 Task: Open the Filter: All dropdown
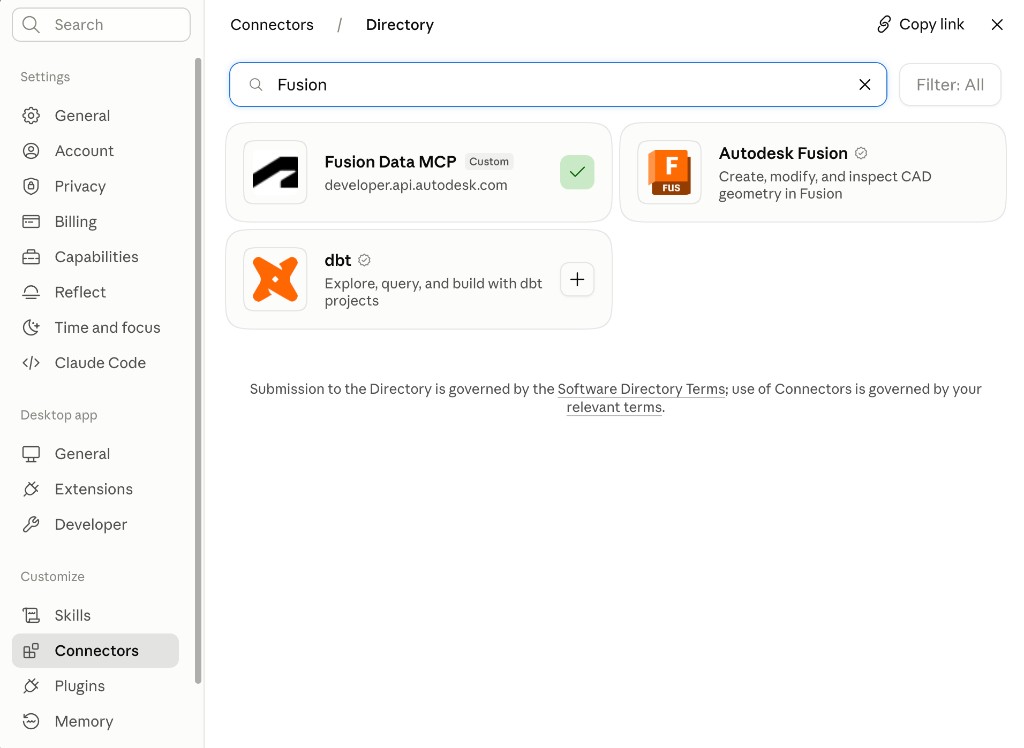[950, 85]
